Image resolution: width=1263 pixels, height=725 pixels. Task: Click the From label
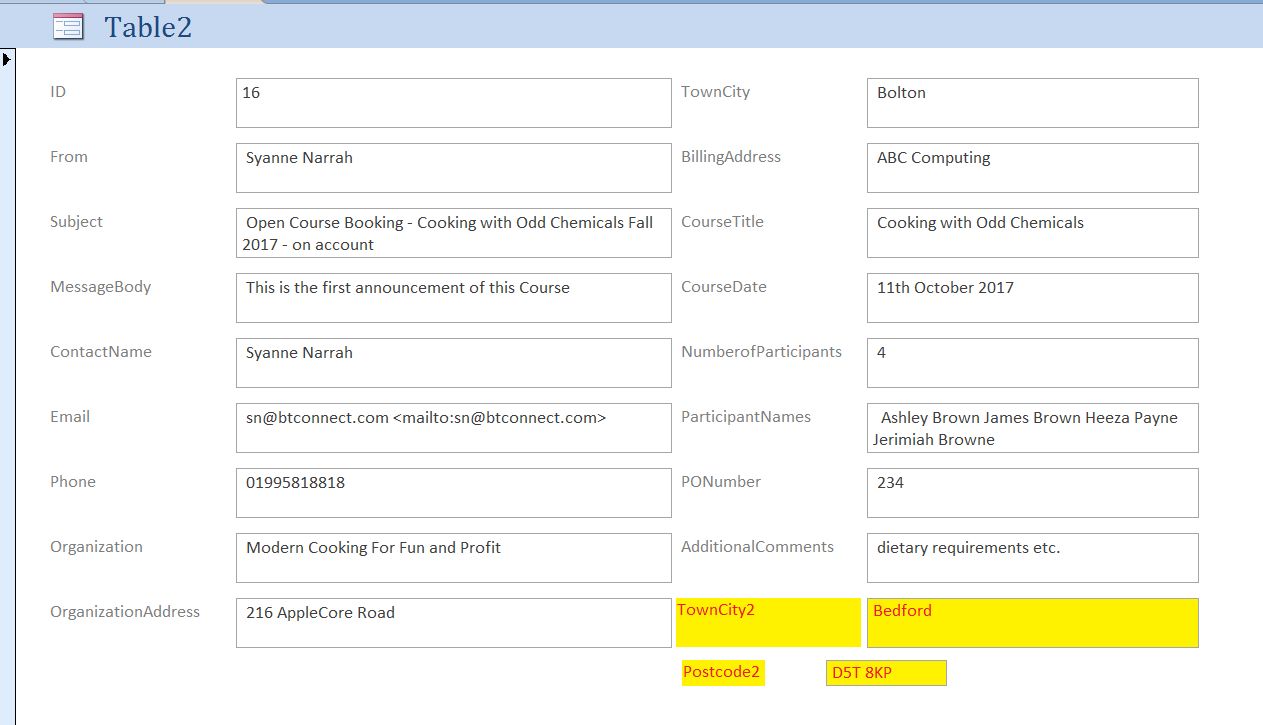pos(69,157)
